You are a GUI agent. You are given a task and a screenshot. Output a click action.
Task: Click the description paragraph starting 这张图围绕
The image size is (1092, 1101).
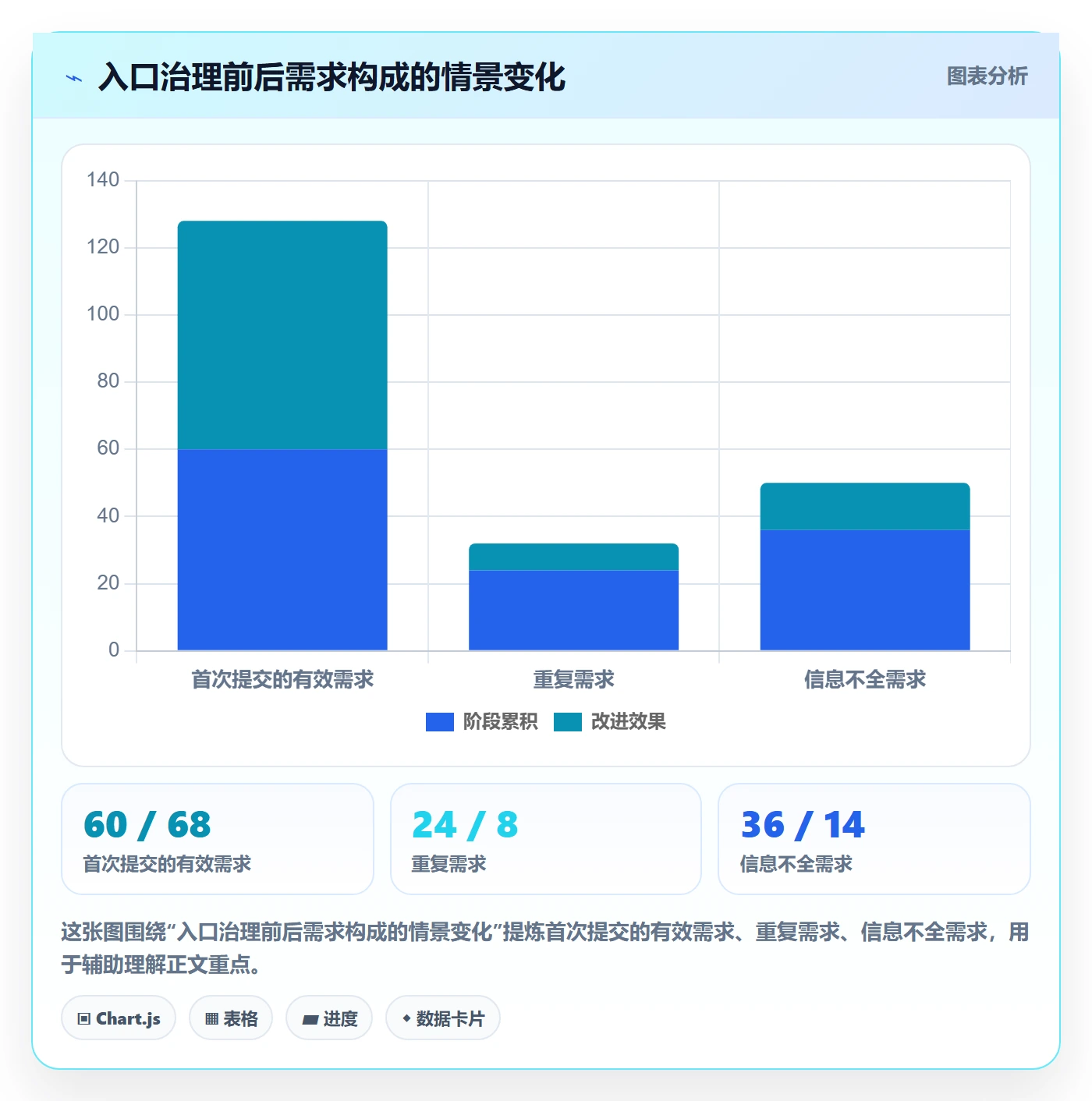[x=545, y=948]
